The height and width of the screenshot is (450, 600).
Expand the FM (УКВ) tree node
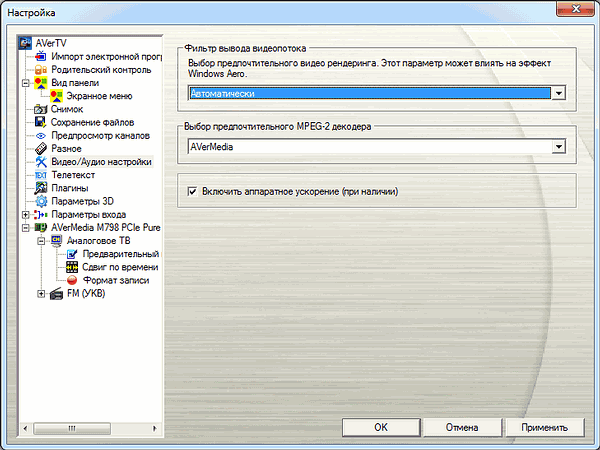(41, 293)
